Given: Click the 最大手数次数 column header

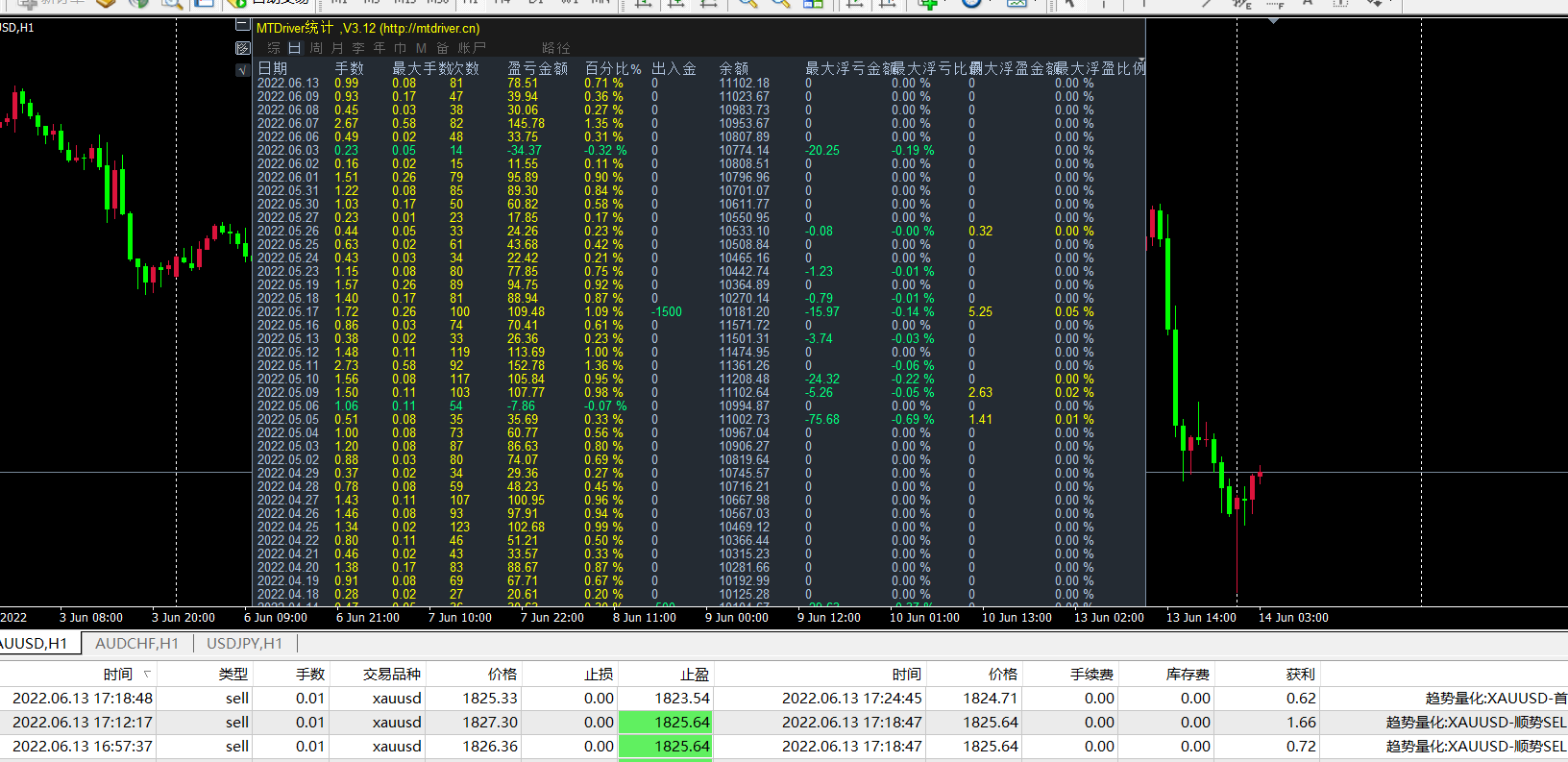Looking at the screenshot, I should tap(435, 68).
